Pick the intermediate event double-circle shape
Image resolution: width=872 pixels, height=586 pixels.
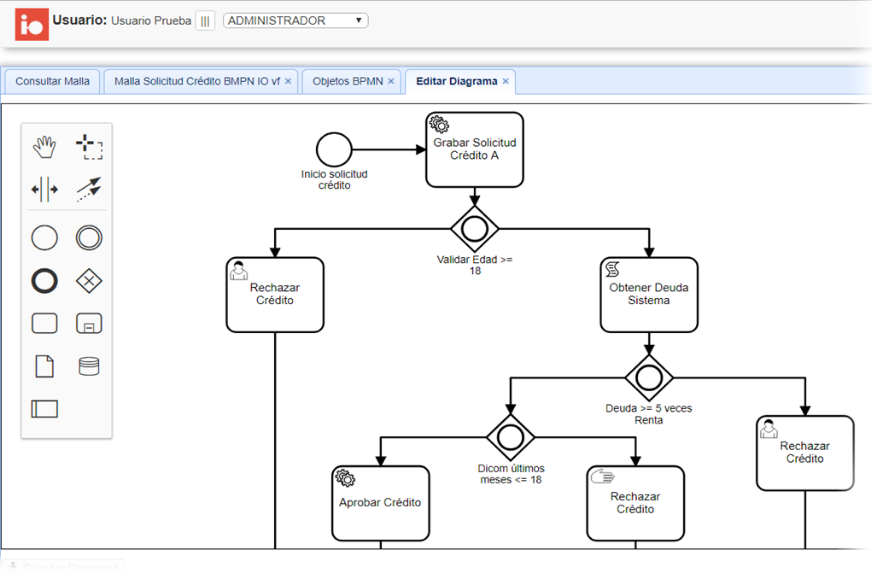tap(89, 238)
